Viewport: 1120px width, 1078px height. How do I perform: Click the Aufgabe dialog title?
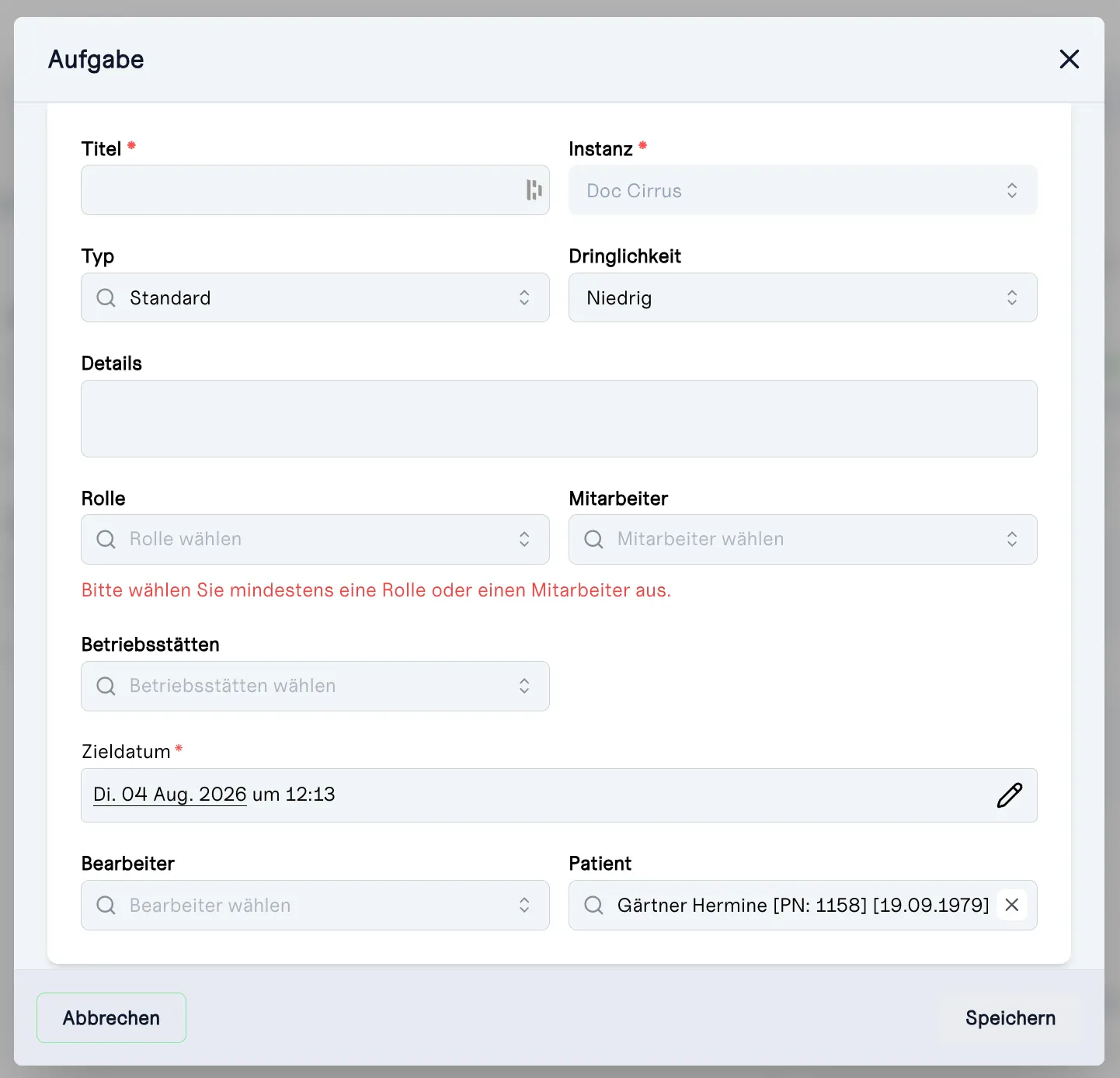96,60
